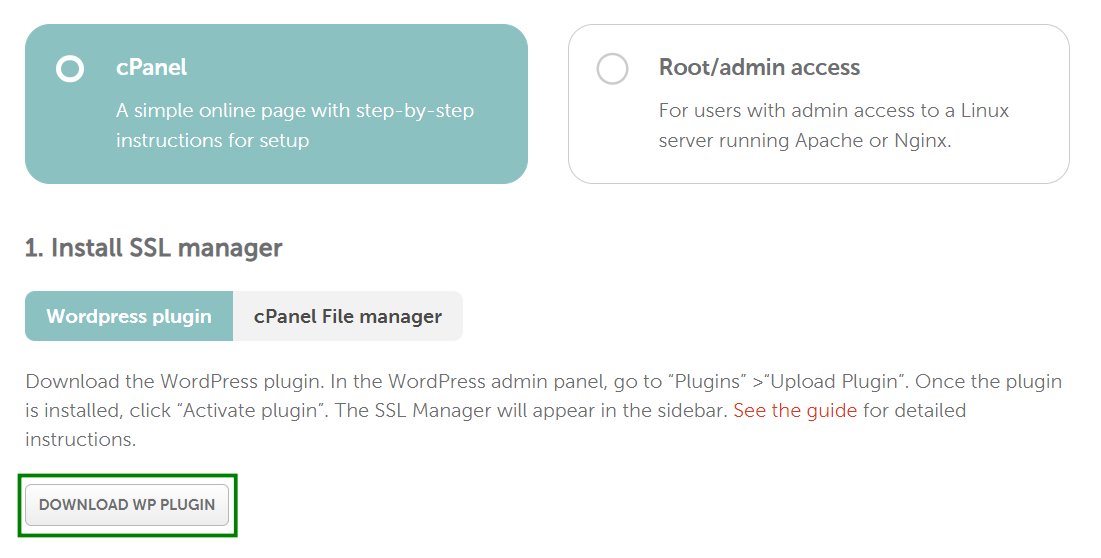Click the word "instructions." ending the paragraph

[x=80, y=439]
